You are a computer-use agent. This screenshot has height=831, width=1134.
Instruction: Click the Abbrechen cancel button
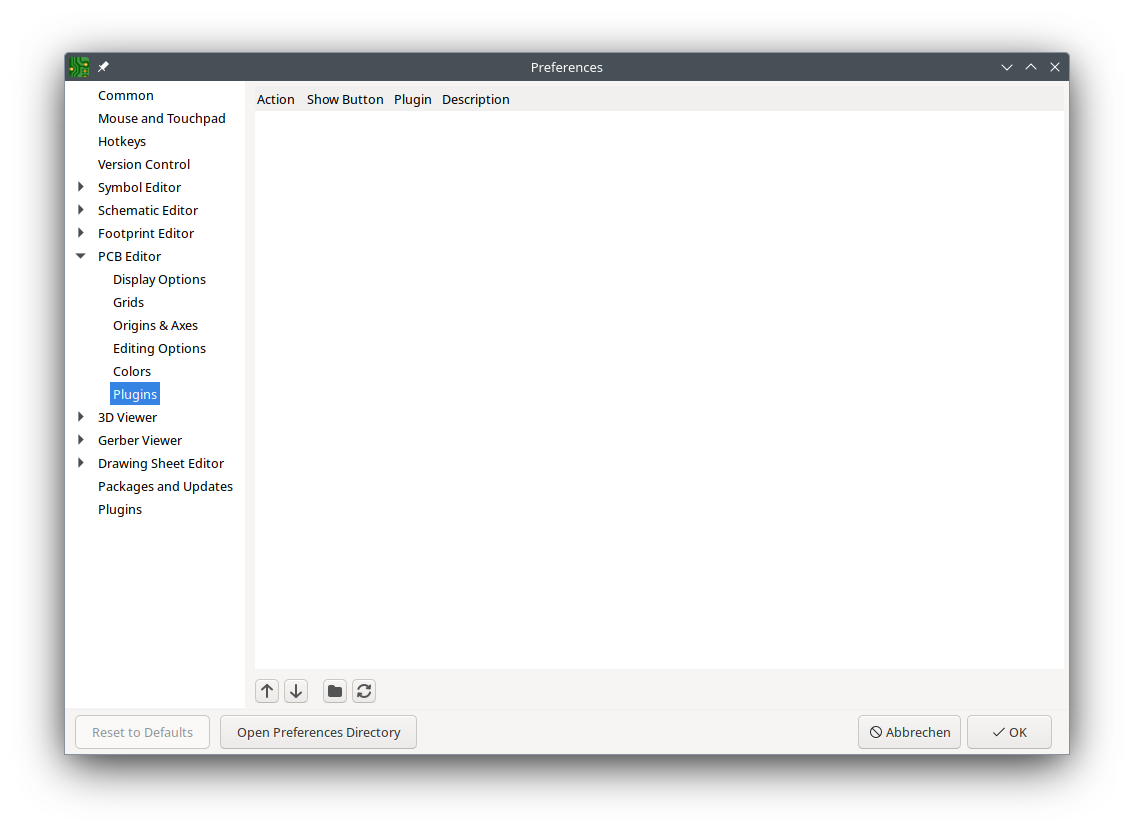coord(909,732)
